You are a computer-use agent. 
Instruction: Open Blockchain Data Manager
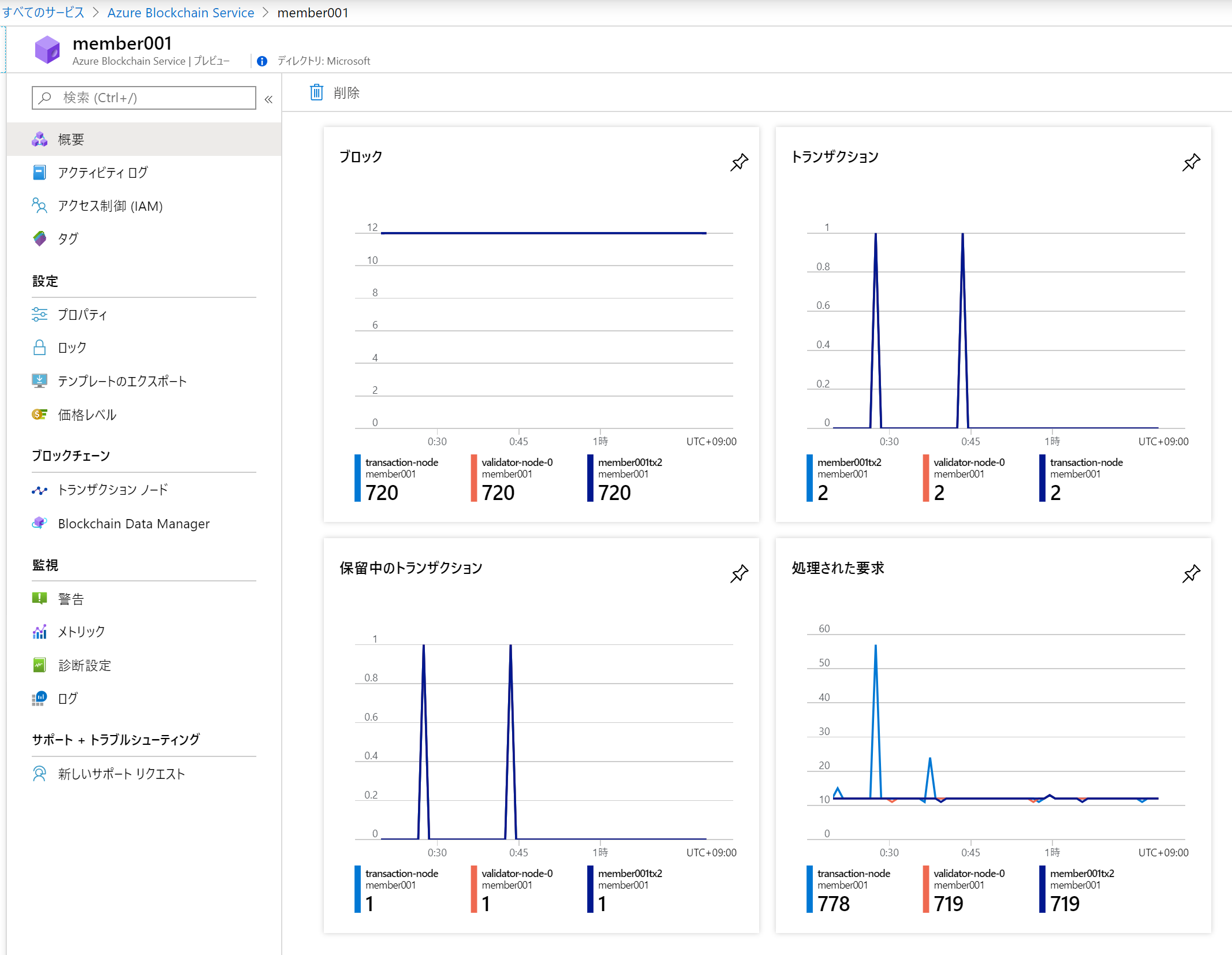[x=133, y=524]
